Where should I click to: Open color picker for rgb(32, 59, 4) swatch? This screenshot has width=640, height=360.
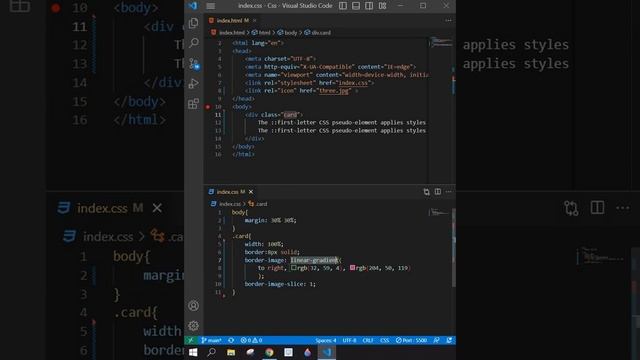pyautogui.click(x=293, y=268)
